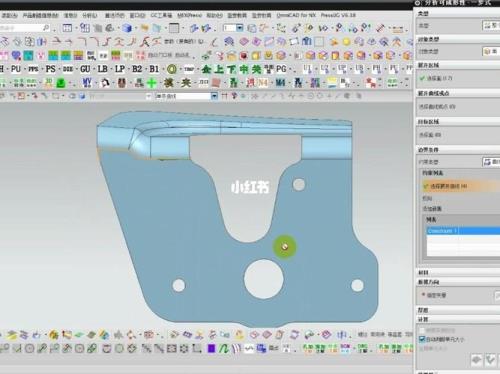This screenshot has width=500, height=374.
Task: Click the search field in the top toolbar
Action: 25,28
